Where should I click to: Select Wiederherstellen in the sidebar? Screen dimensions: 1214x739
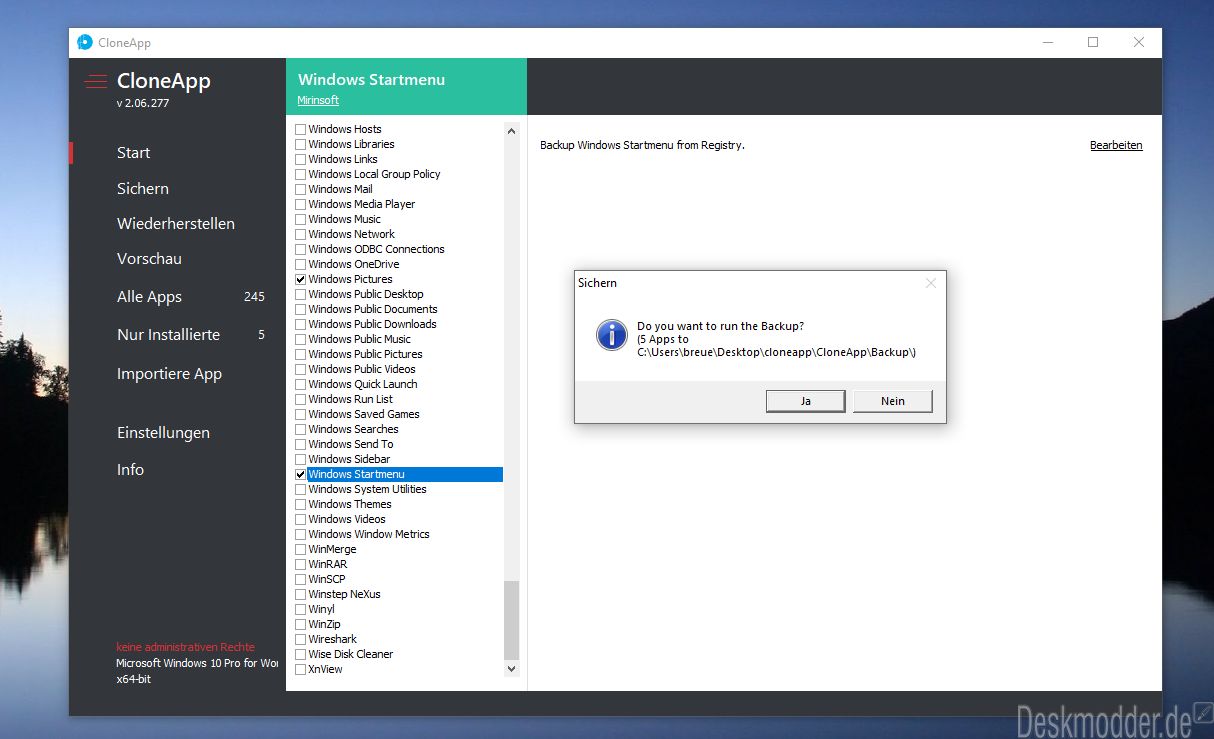176,223
